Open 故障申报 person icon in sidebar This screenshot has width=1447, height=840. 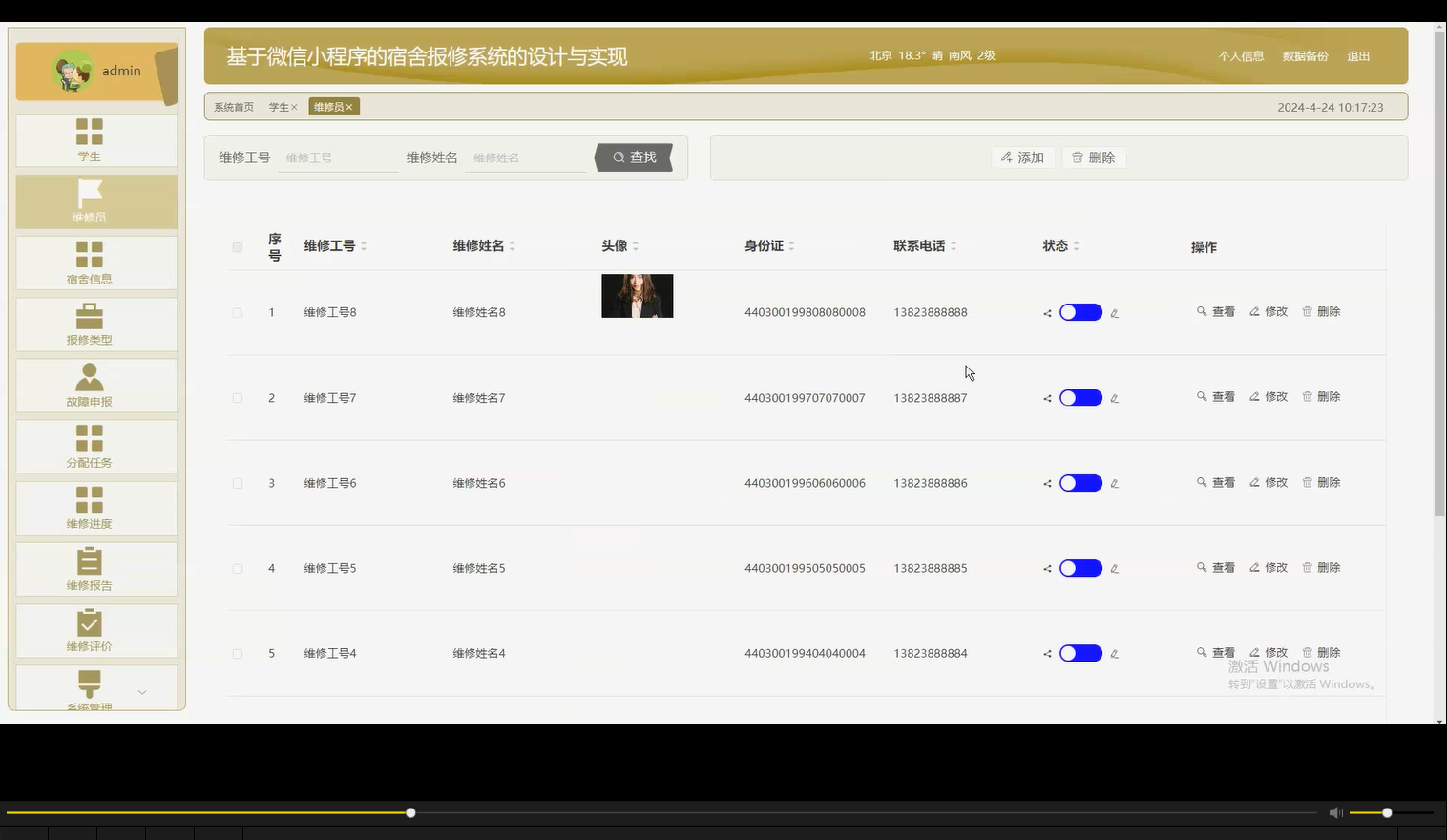90,376
